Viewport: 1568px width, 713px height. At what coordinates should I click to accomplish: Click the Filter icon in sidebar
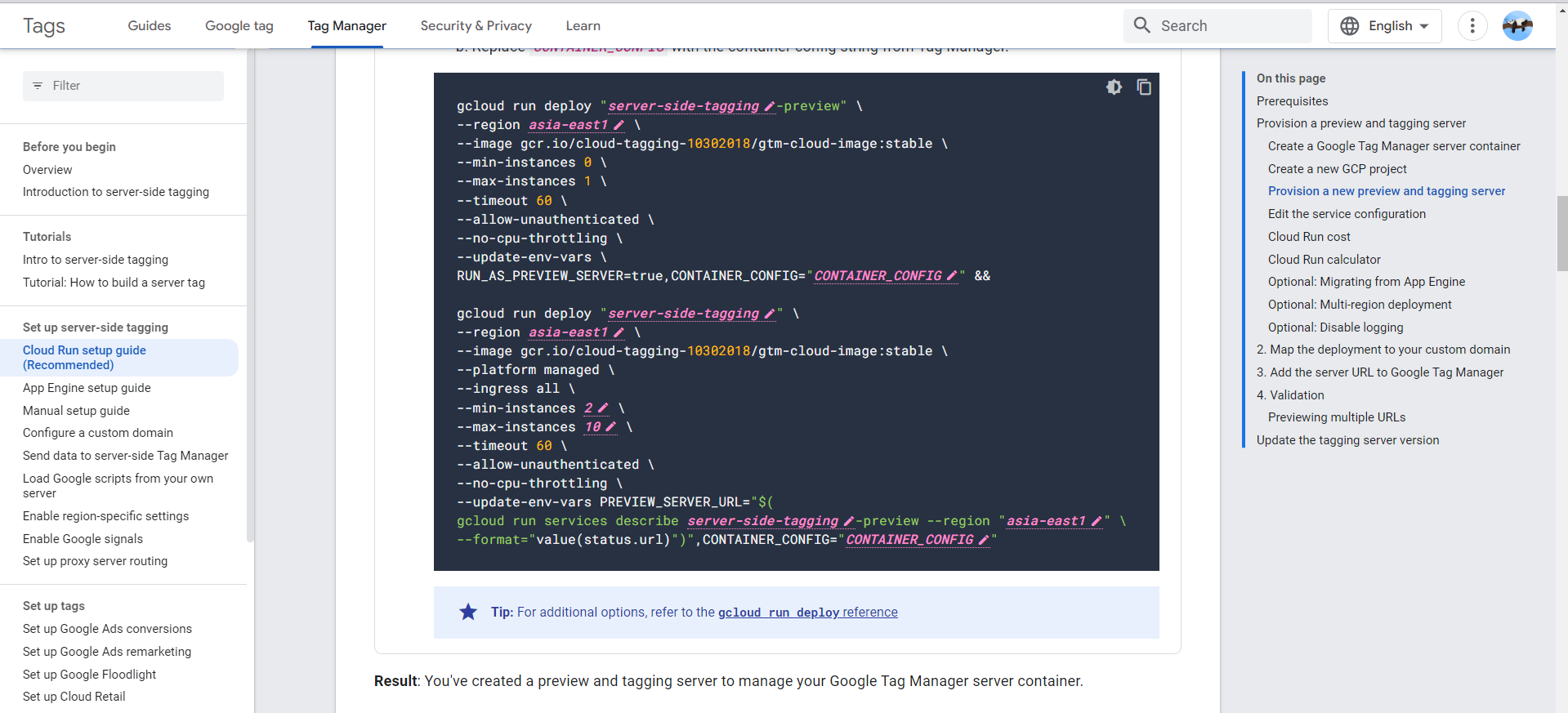(38, 86)
